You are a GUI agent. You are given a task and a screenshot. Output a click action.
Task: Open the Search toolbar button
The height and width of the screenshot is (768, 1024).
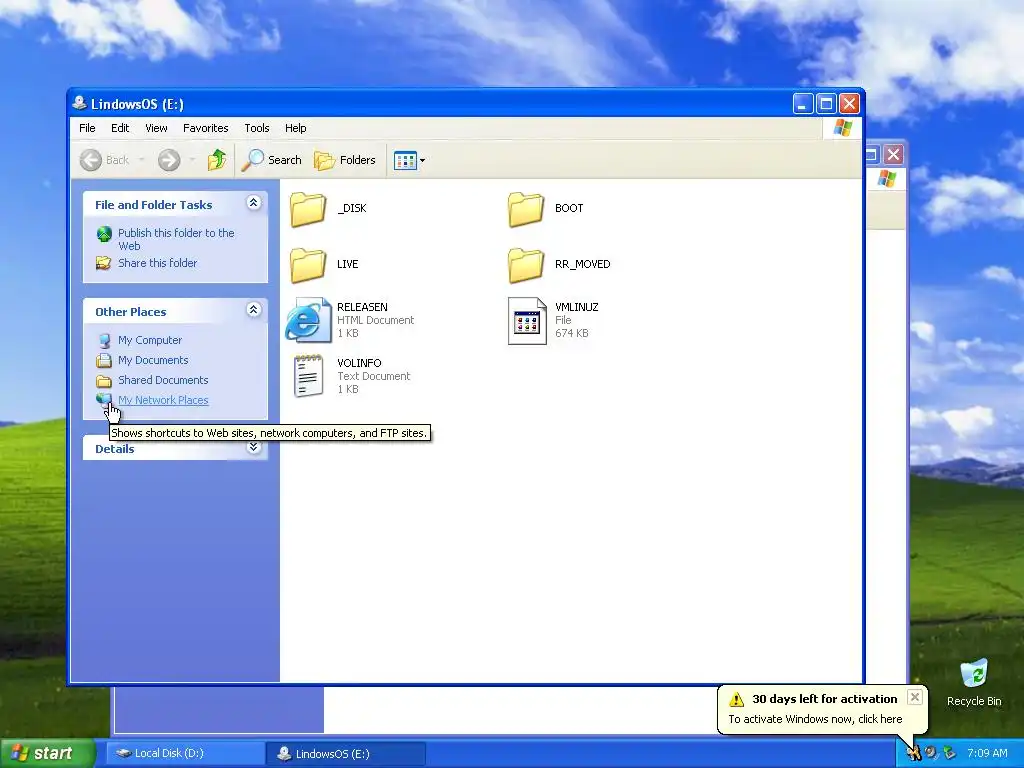[272, 160]
